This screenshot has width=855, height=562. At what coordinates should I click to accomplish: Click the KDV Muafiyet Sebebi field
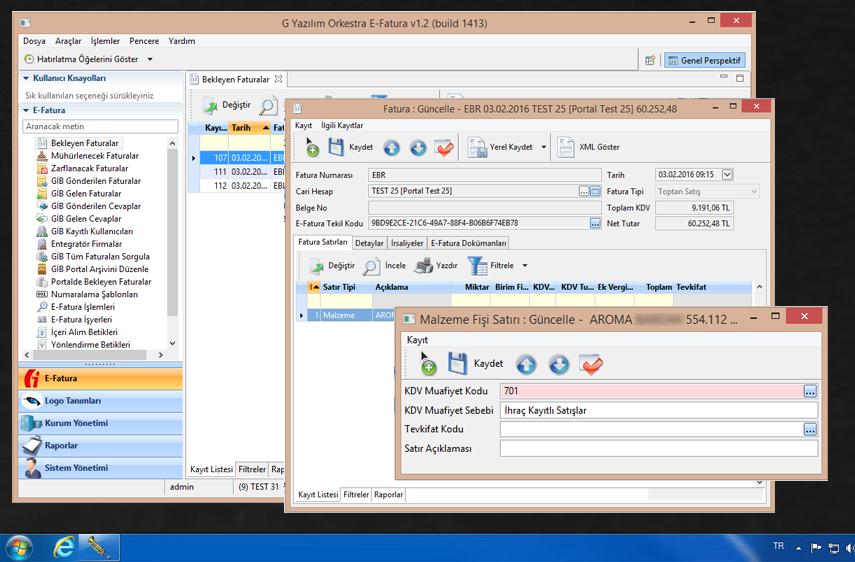pos(659,410)
